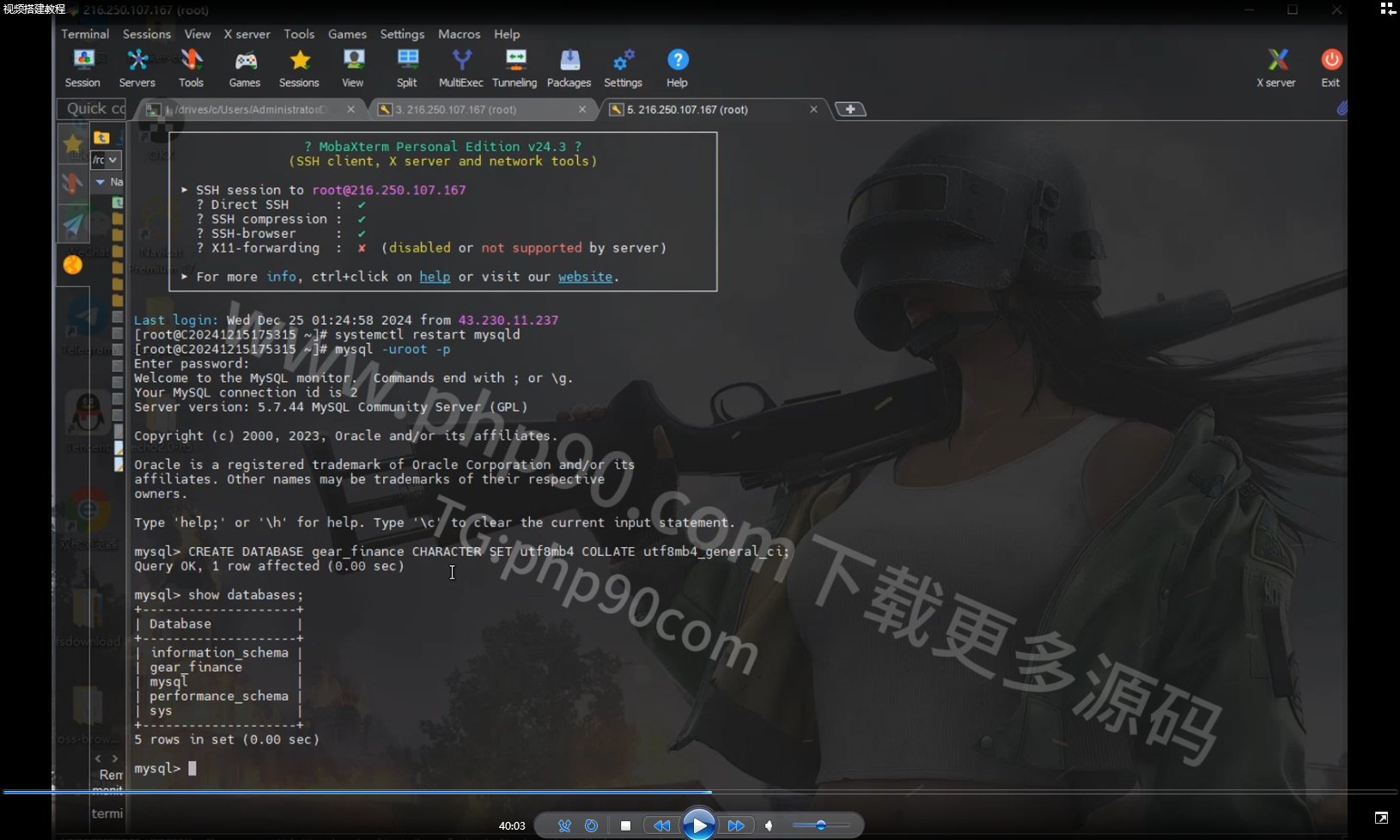
Task: Stop playback in the media player
Action: tap(625, 825)
